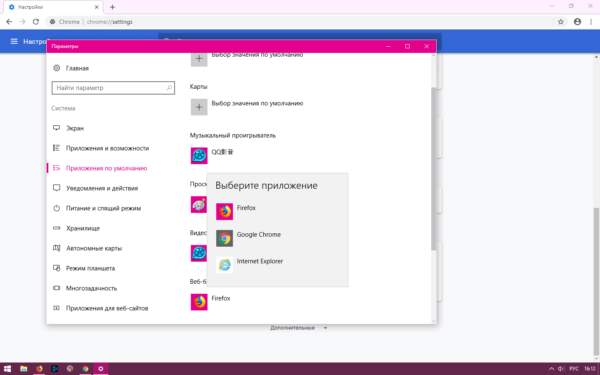The height and width of the screenshot is (375, 600).
Task: Click the Параметры window vertical scrollbar thumb
Action: pos(434,168)
